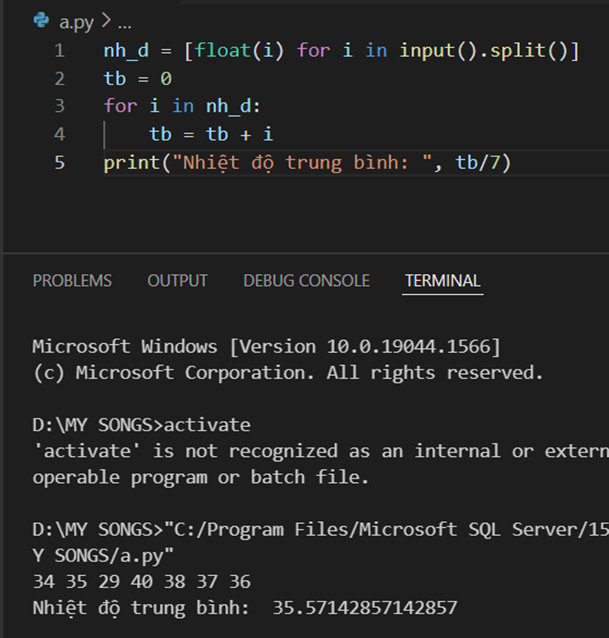Click the terminal input line '34 35 29 40'
Image resolution: width=609 pixels, height=638 pixels.
[x=141, y=581]
